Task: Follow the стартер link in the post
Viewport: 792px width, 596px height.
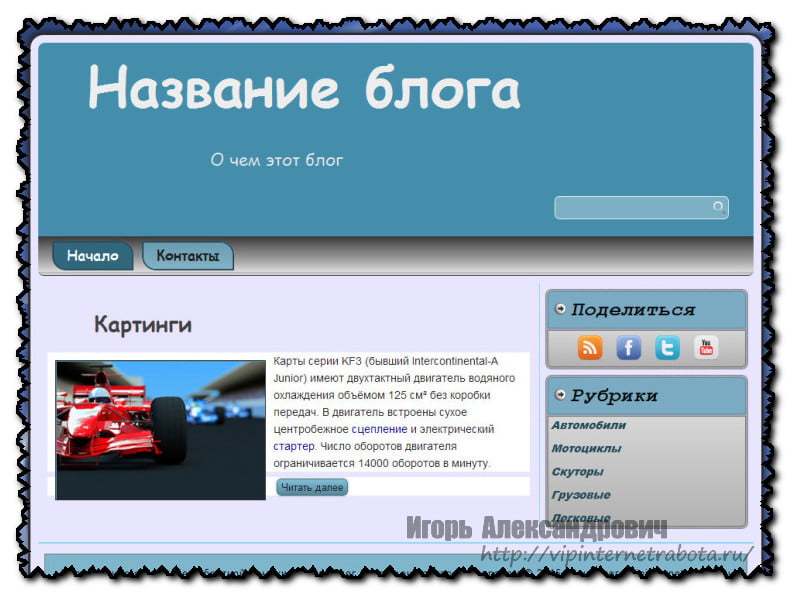Action: point(294,446)
